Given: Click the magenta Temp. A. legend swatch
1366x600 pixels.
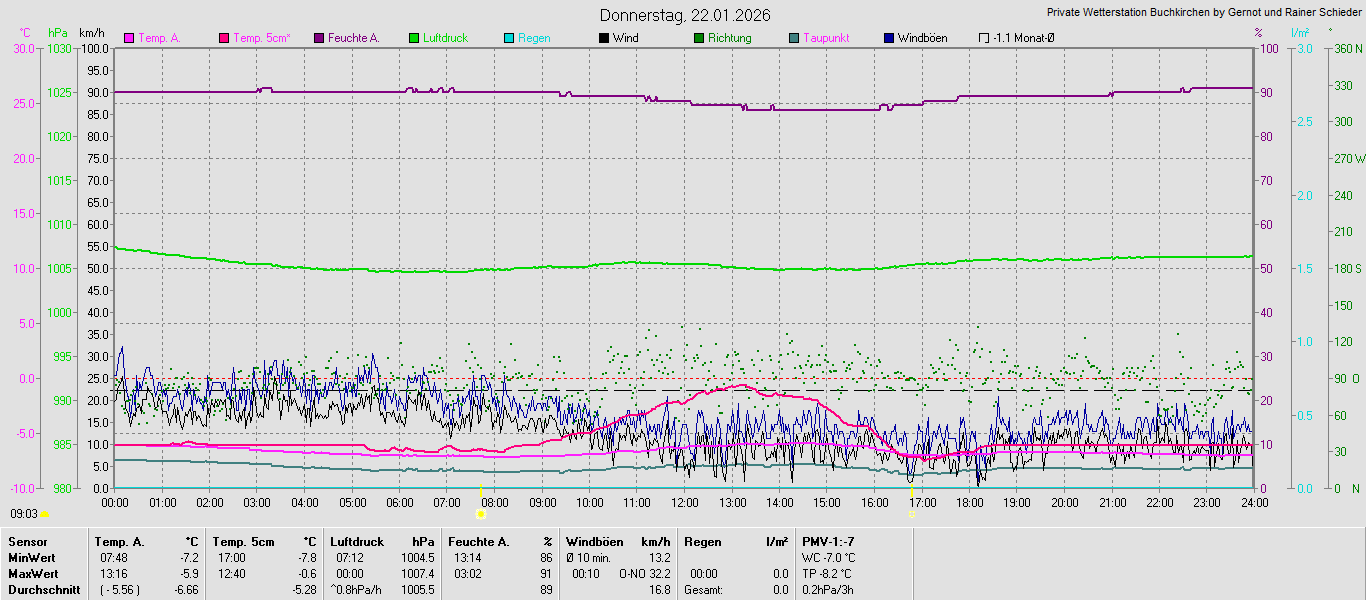Looking at the screenshot, I should pyautogui.click(x=129, y=38).
